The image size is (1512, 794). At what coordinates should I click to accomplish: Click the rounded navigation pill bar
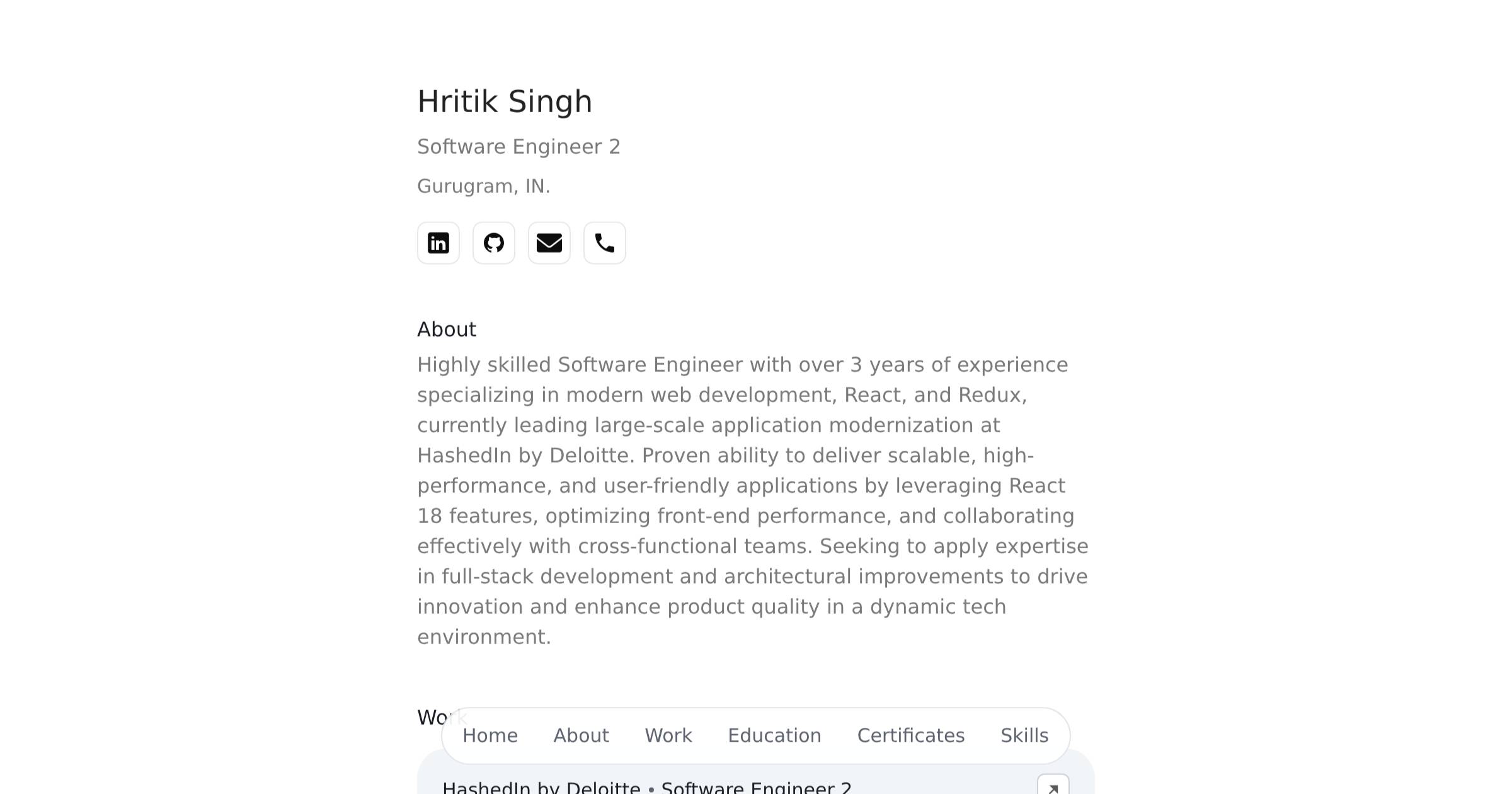(x=755, y=735)
